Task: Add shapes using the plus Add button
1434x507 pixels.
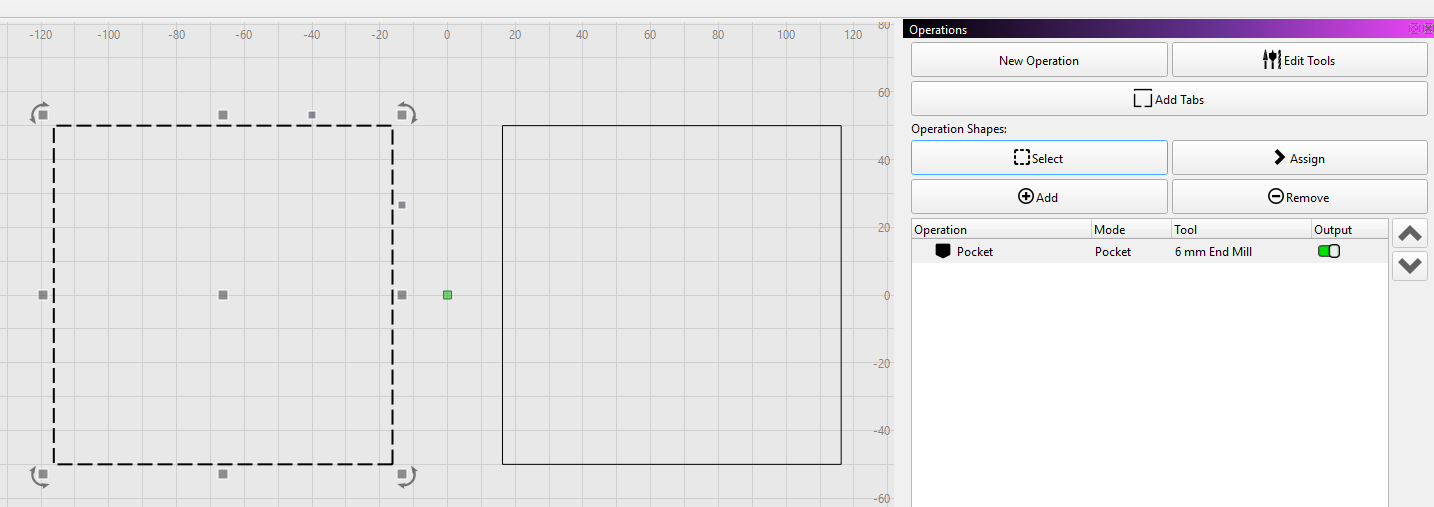Action: coord(1038,197)
